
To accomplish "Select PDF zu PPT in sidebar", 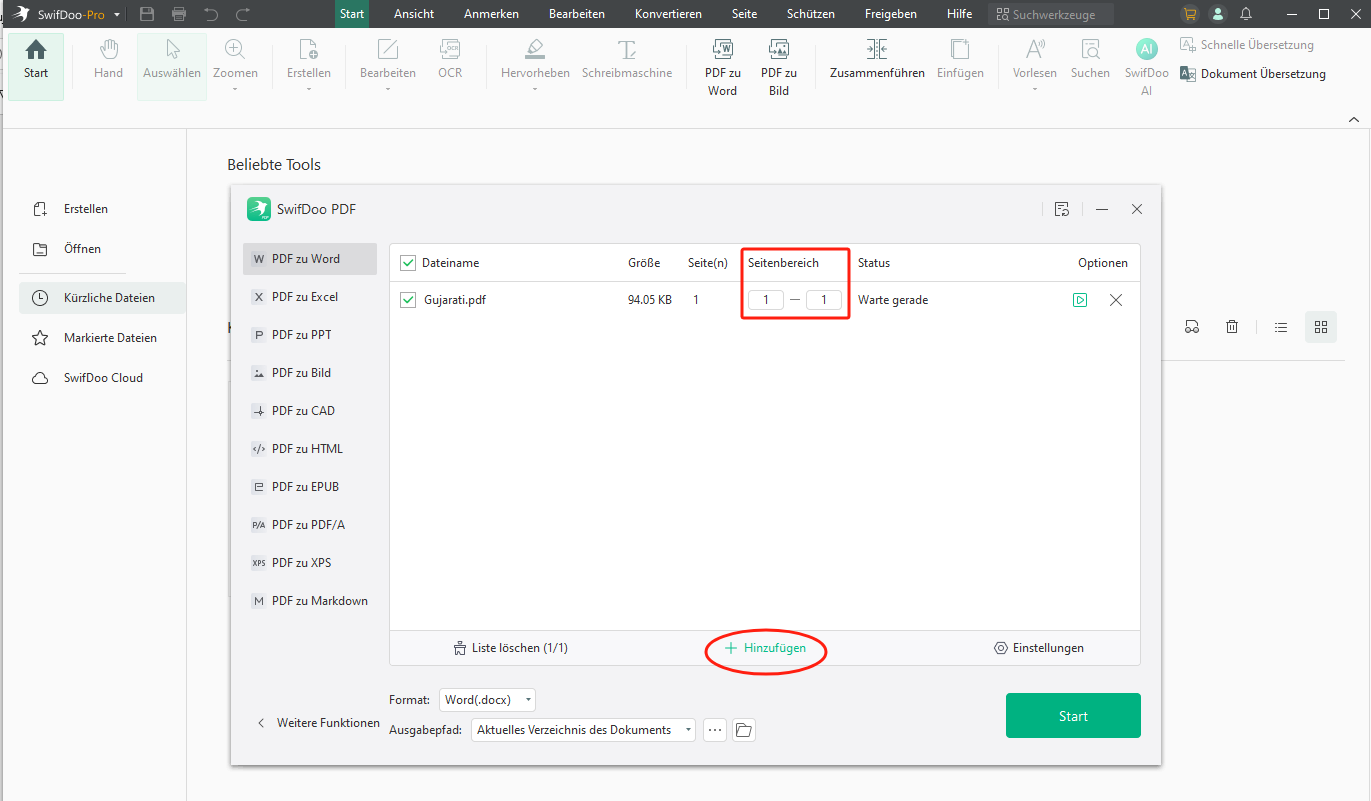I will [x=310, y=335].
